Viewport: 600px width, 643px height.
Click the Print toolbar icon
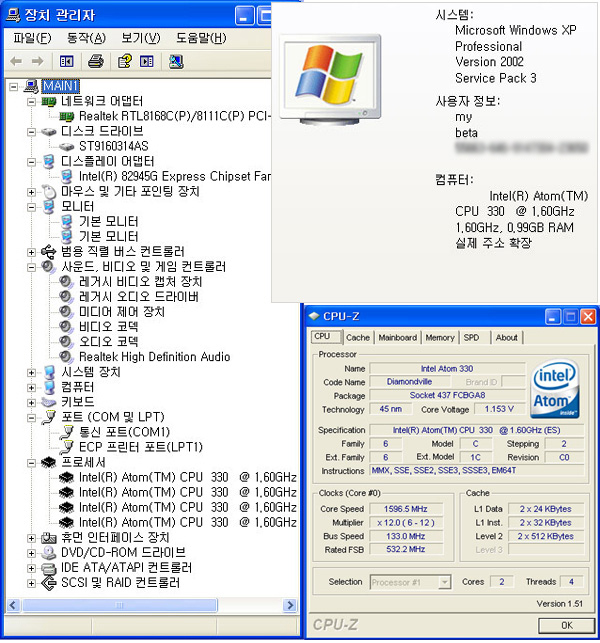point(96,62)
